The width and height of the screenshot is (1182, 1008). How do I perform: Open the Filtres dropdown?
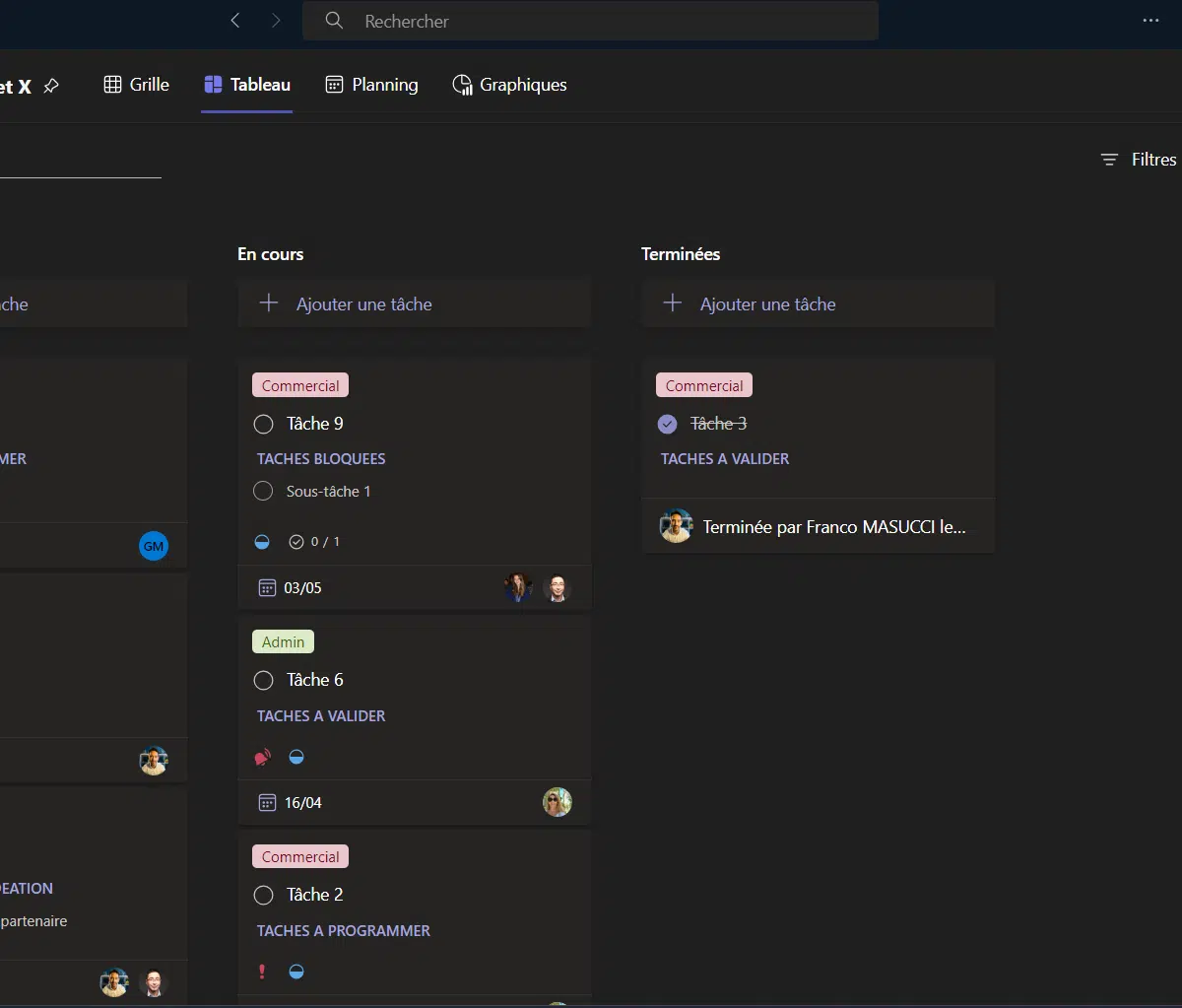tap(1139, 160)
